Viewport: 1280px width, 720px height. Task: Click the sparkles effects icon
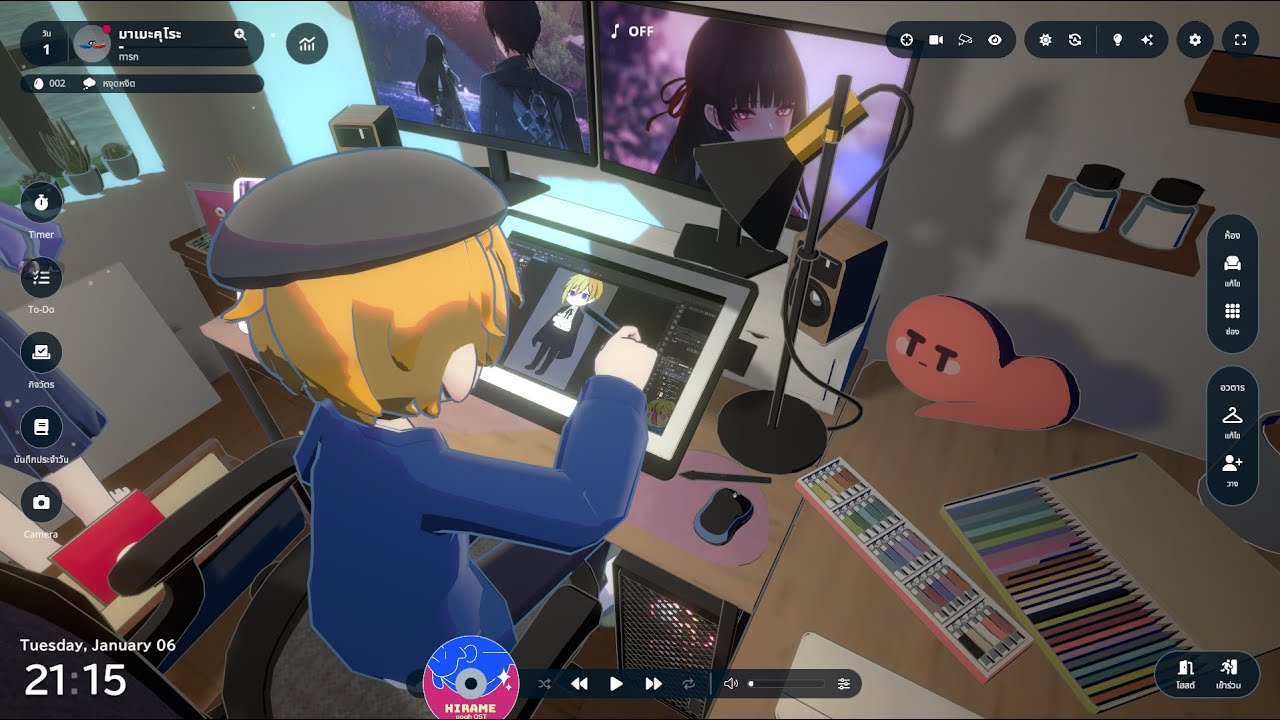click(1147, 40)
